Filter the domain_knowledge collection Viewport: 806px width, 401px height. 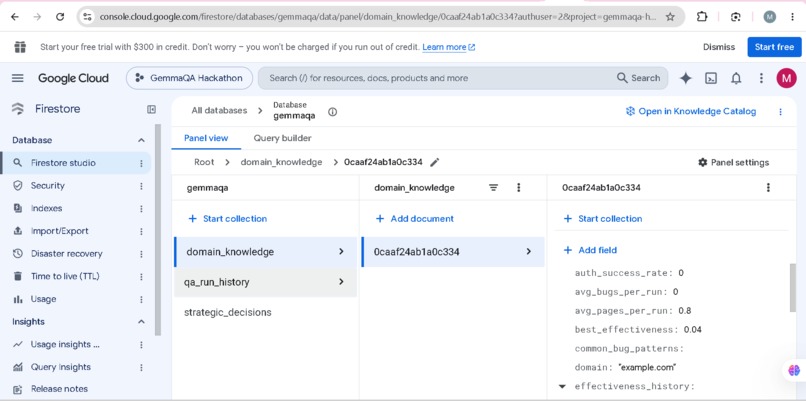coord(493,188)
